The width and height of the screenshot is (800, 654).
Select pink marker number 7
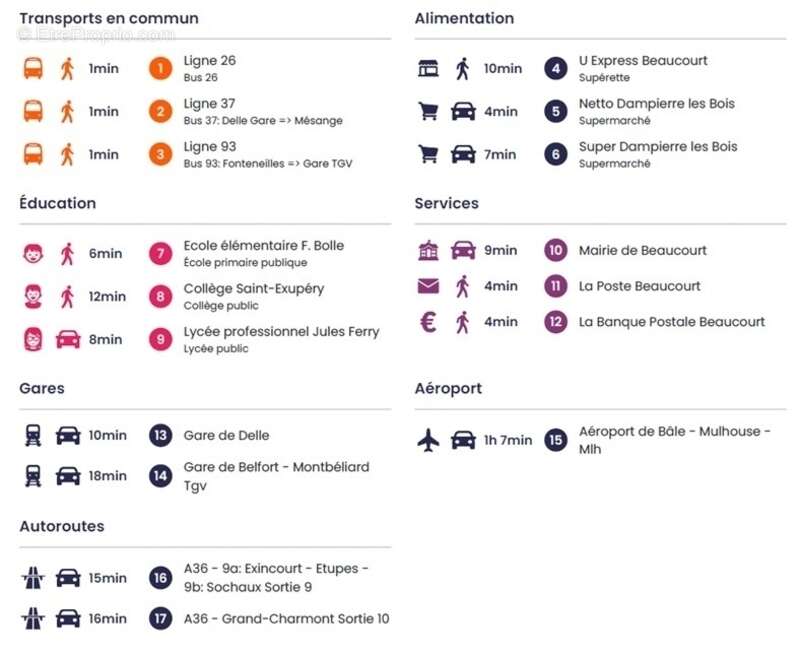pyautogui.click(x=160, y=254)
